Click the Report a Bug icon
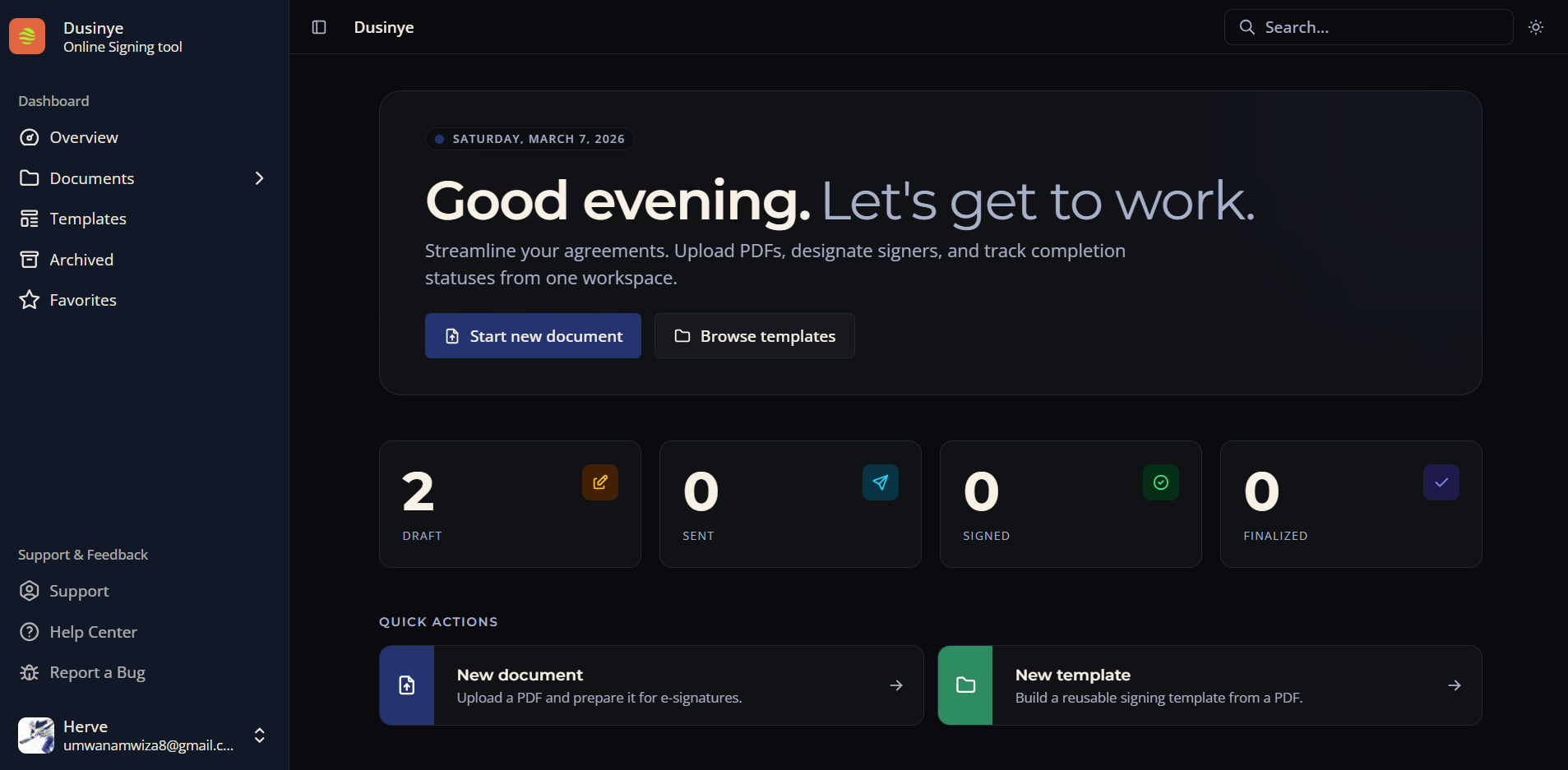Screen dimensions: 1568x770 (x=30, y=672)
